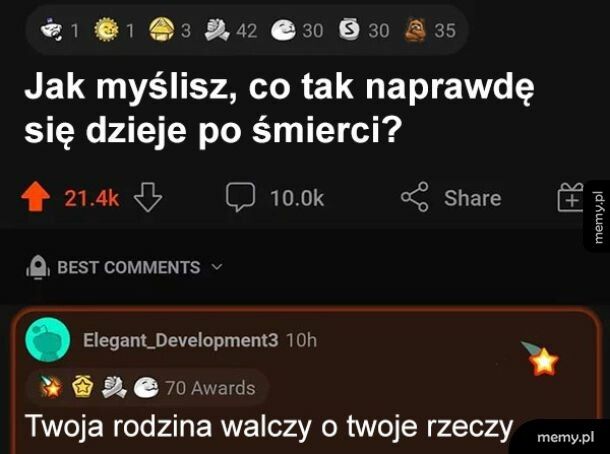This screenshot has height=454, width=610.
Task: Give an award using the gift icon
Action: (x=571, y=197)
